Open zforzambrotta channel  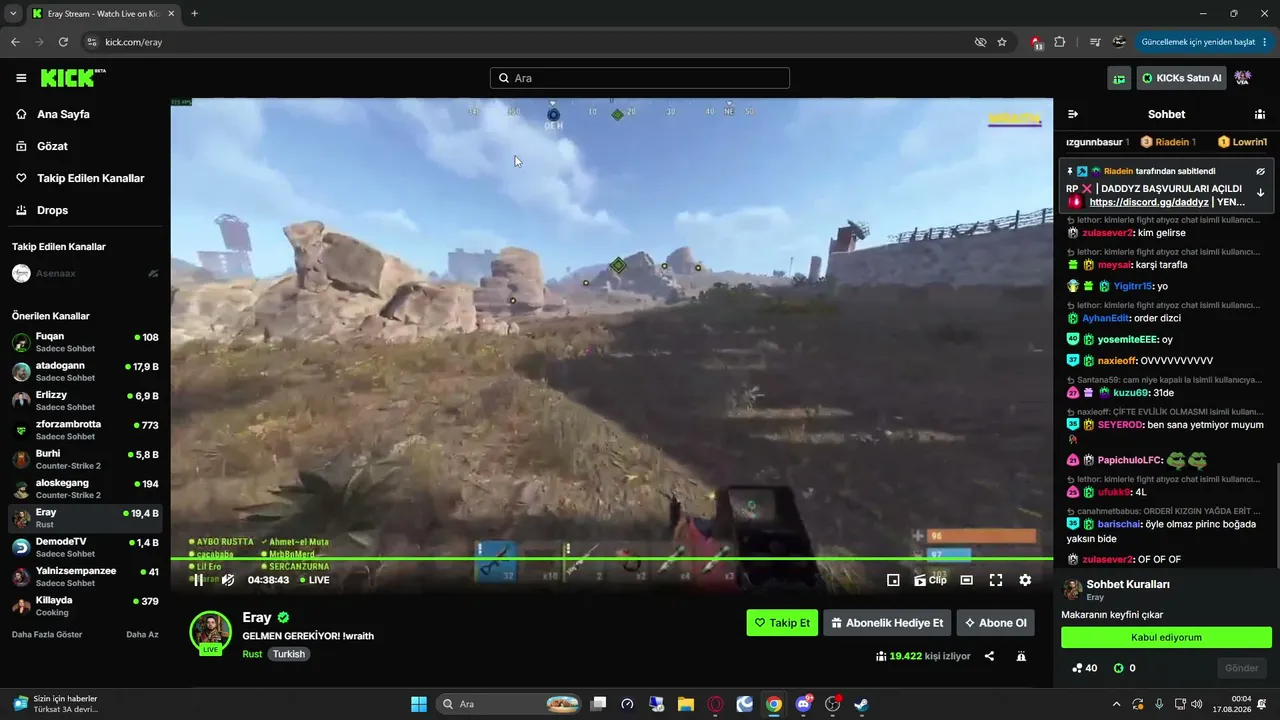pyautogui.click(x=85, y=430)
